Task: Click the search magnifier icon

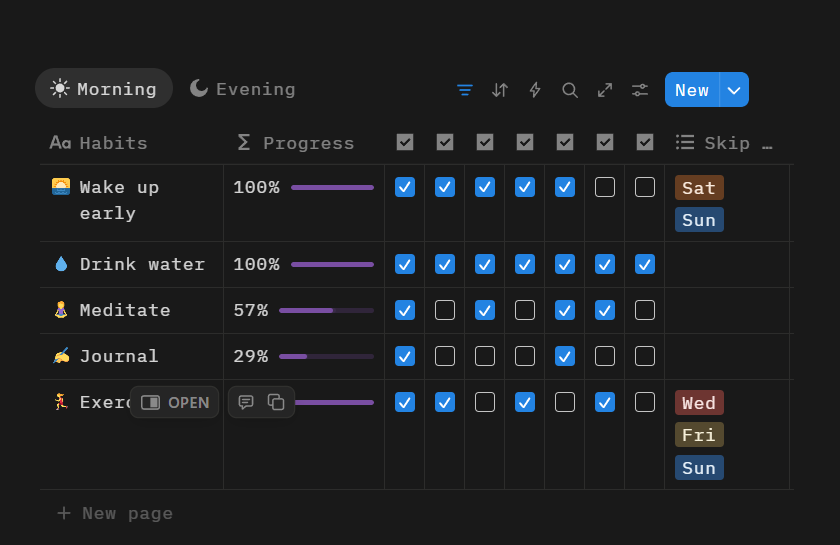Action: [570, 90]
